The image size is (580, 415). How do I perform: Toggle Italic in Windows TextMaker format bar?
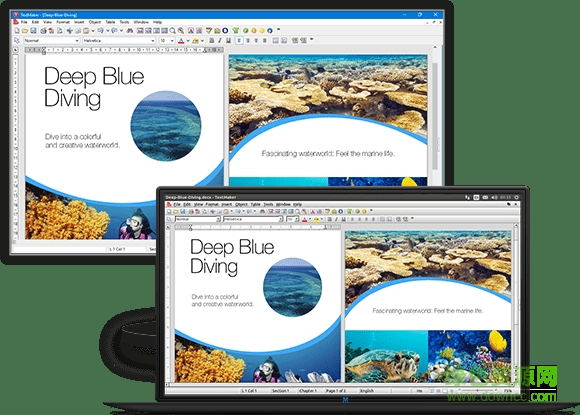(220, 41)
